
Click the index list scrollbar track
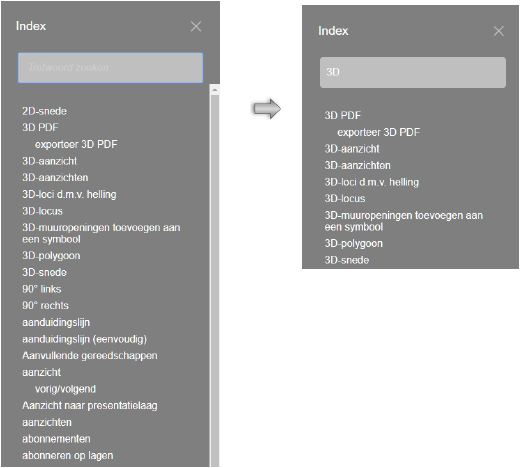[215, 280]
